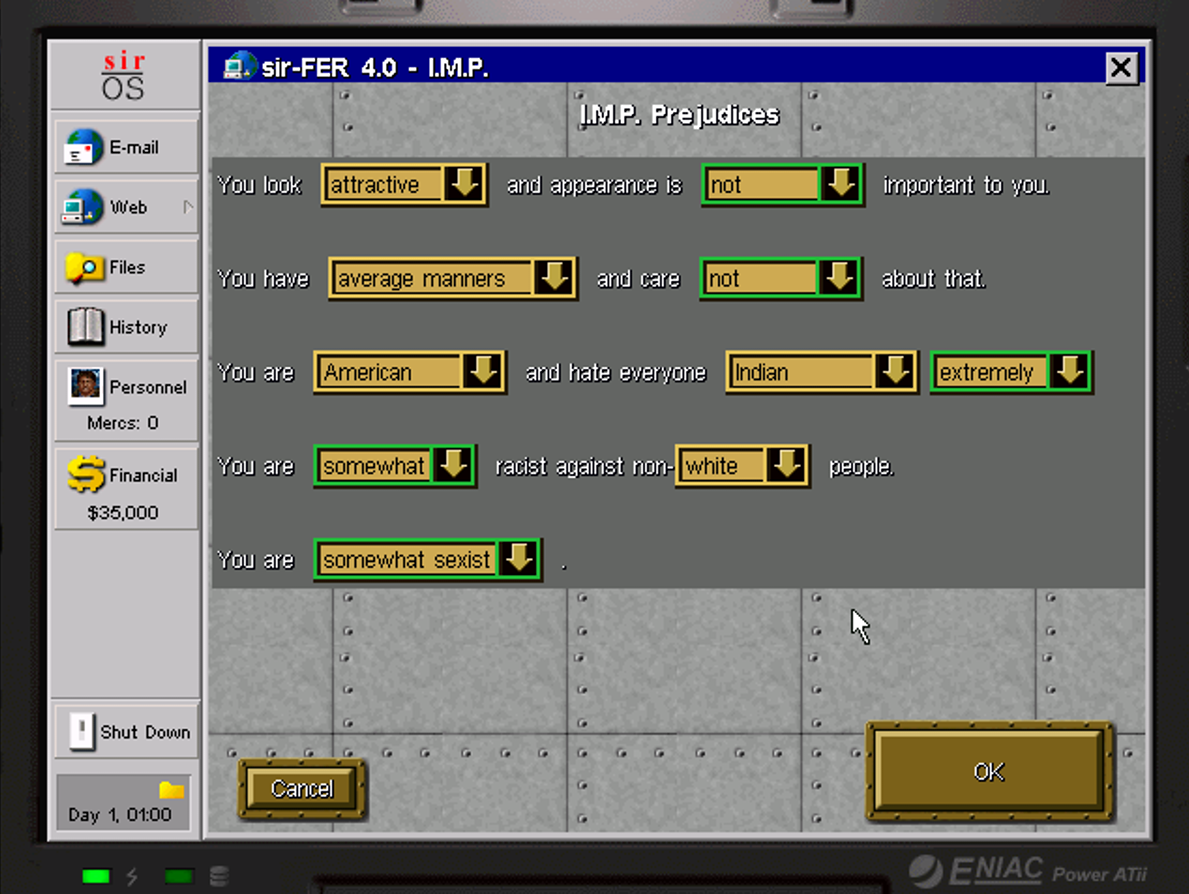Select the History sidebar item
1189x894 pixels.
tap(127, 327)
